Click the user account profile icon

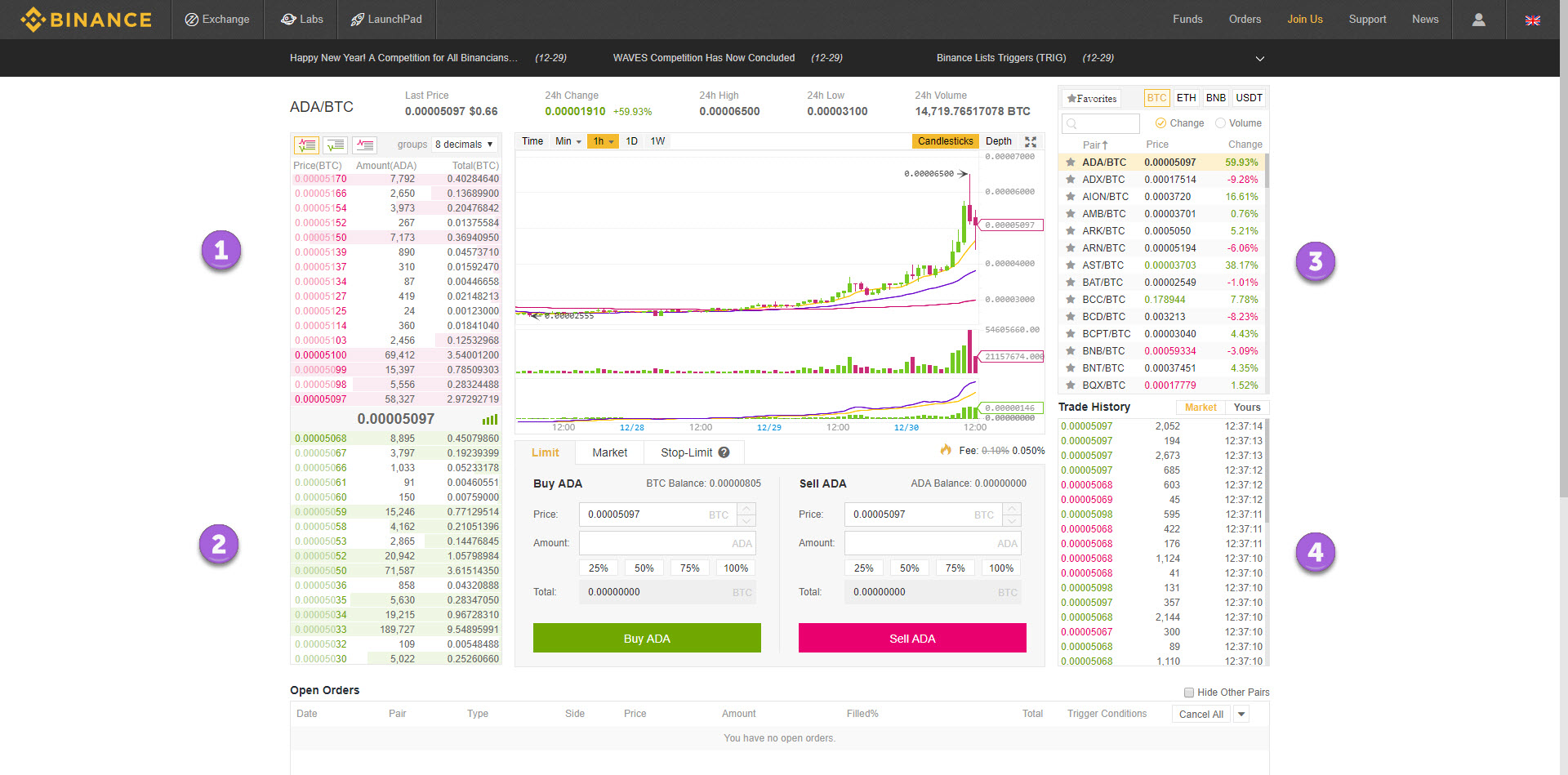pyautogui.click(x=1478, y=20)
